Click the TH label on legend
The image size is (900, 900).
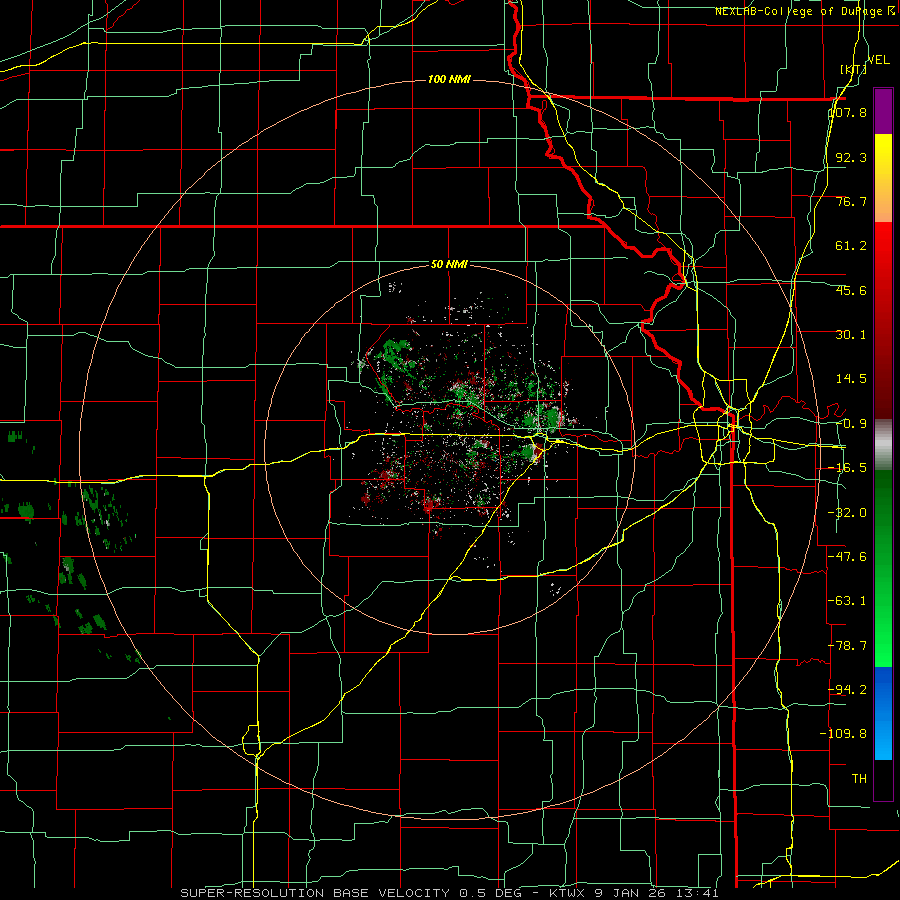point(859,779)
